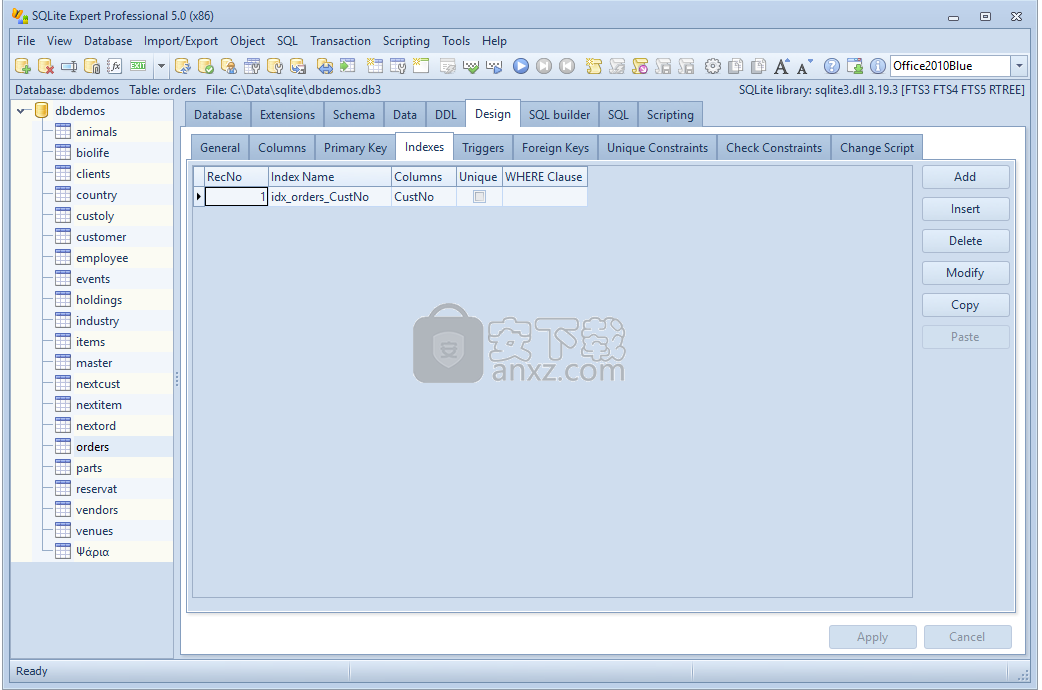1042x690 pixels.
Task: Click the Insert button
Action: [x=966, y=209]
